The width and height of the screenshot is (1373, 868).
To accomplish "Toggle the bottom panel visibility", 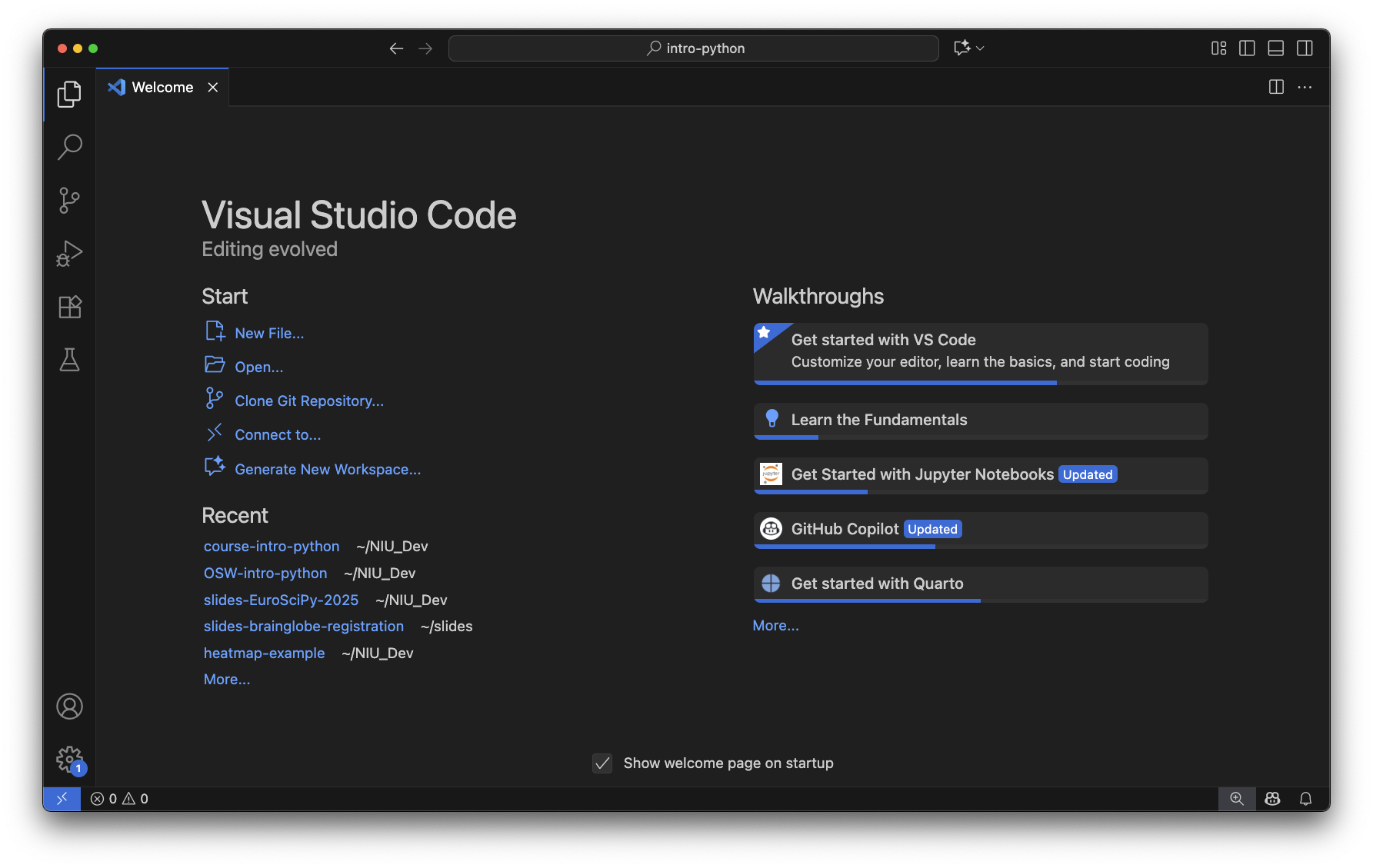I will (1275, 48).
